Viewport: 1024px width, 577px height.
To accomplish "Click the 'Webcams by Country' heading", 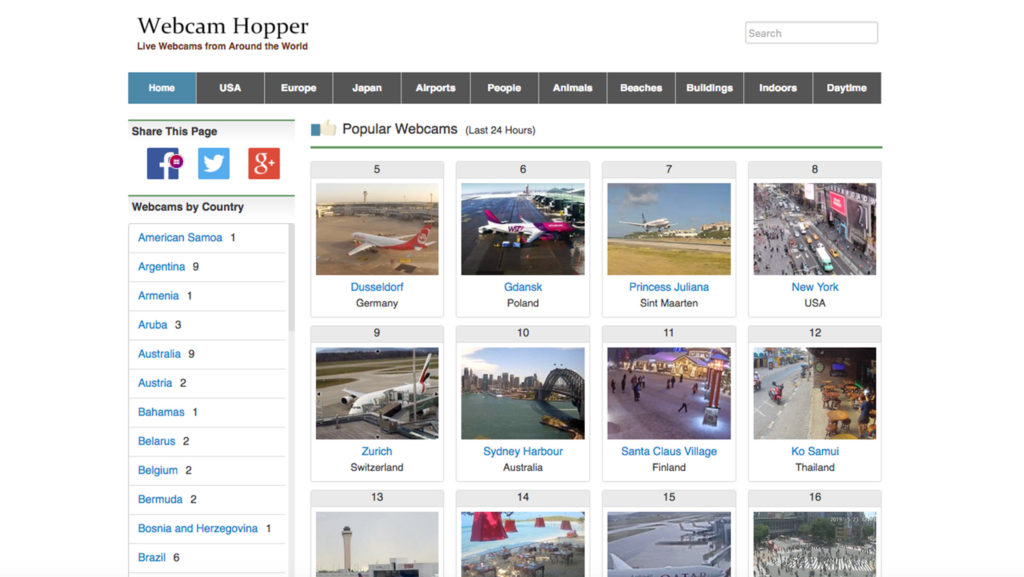I will (188, 207).
